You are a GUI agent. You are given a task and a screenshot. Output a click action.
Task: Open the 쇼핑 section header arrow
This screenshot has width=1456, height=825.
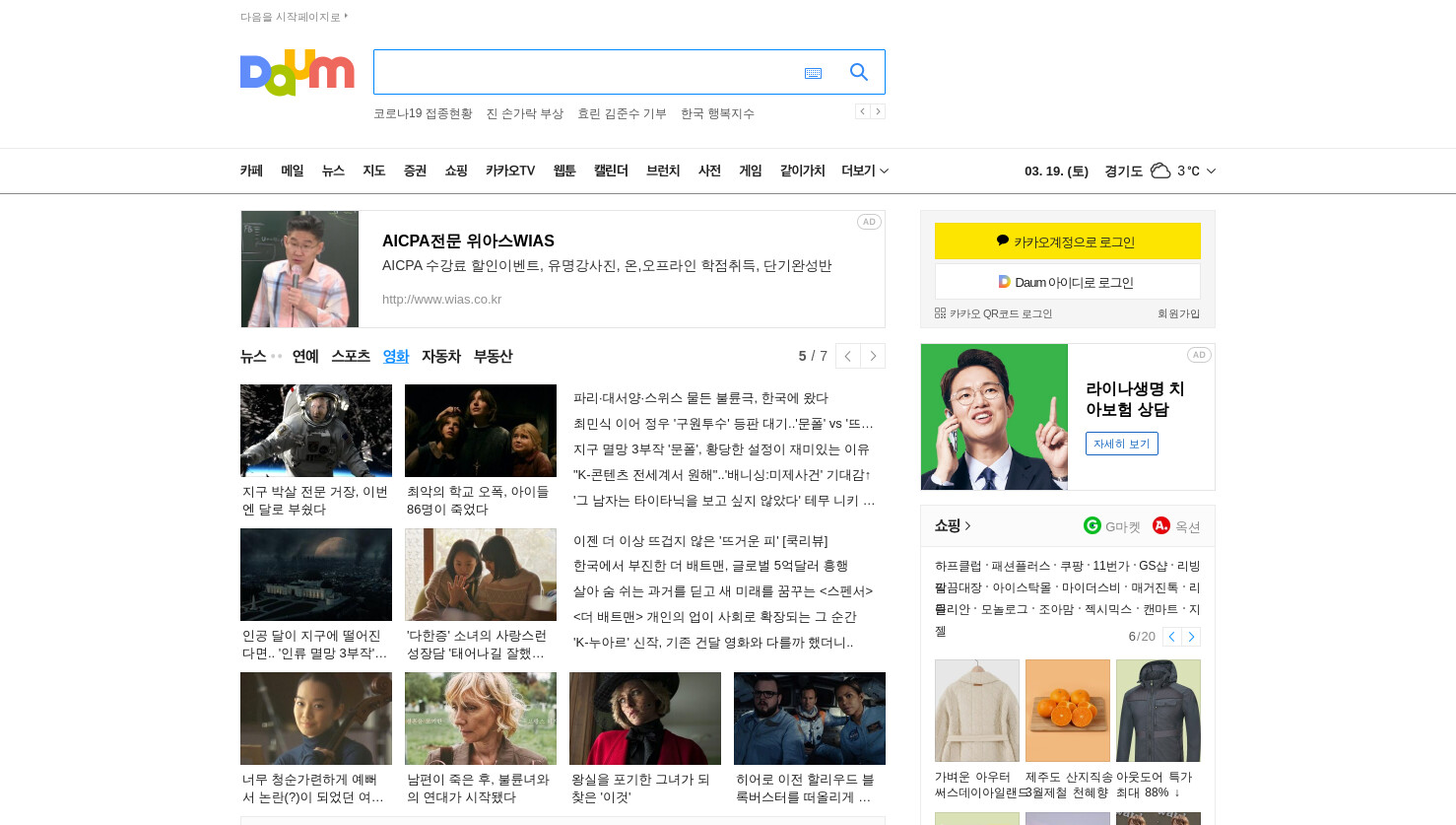coord(967,525)
